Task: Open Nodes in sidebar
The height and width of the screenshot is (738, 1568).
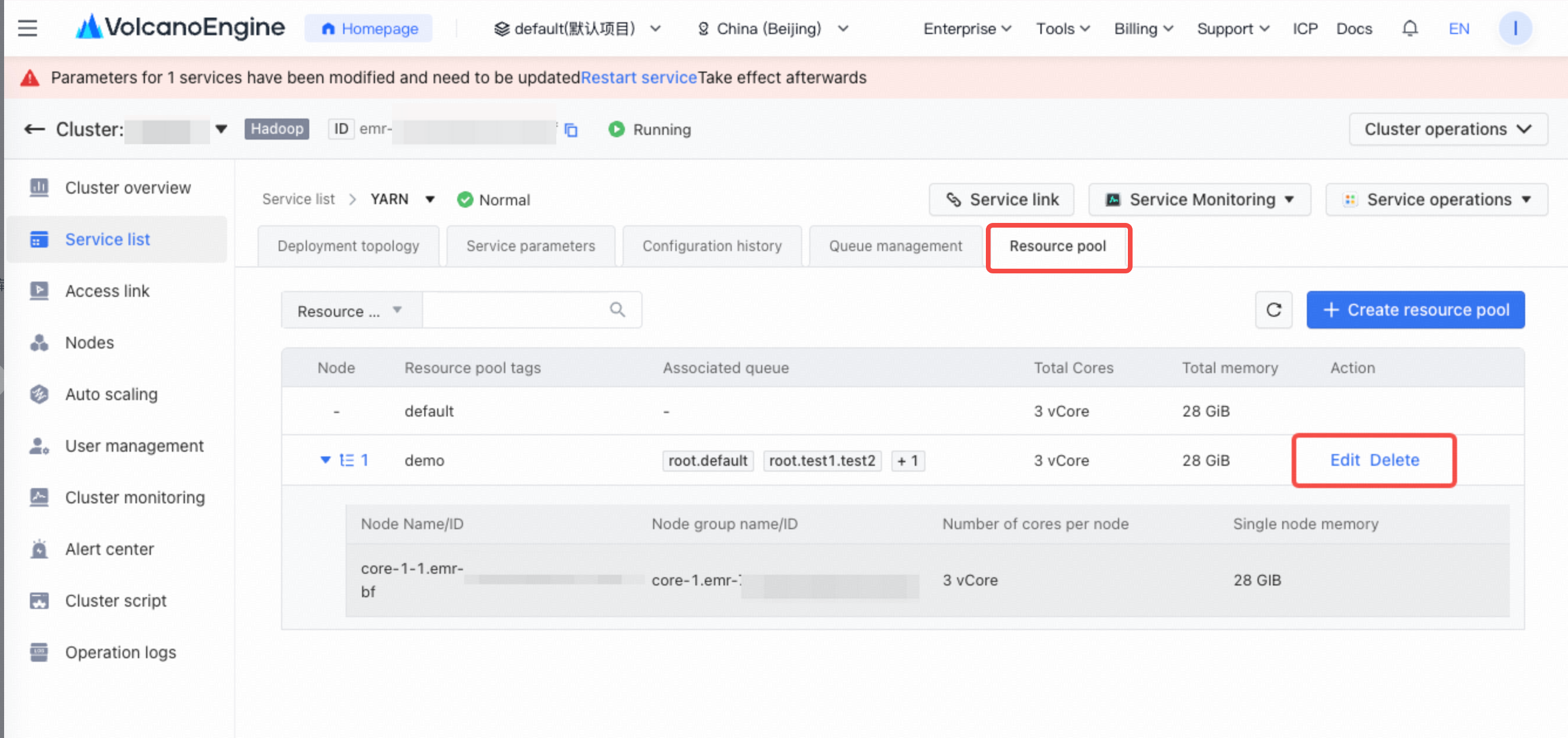Action: coord(116,343)
